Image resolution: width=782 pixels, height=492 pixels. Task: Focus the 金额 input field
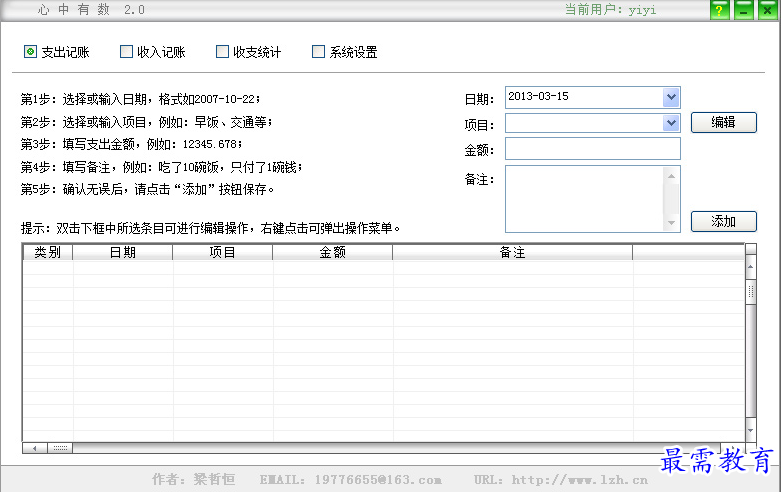tap(592, 149)
